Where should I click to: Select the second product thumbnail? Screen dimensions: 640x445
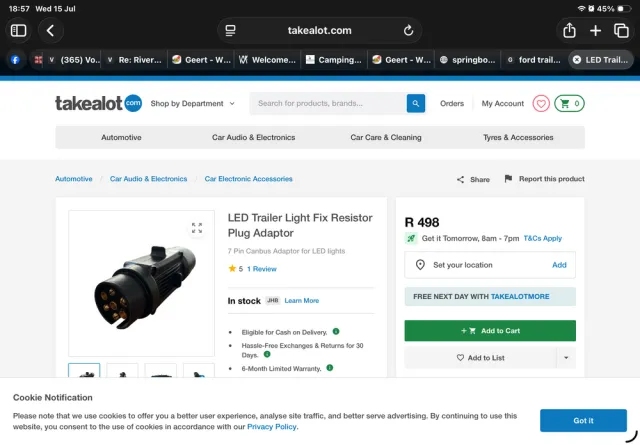click(x=122, y=371)
